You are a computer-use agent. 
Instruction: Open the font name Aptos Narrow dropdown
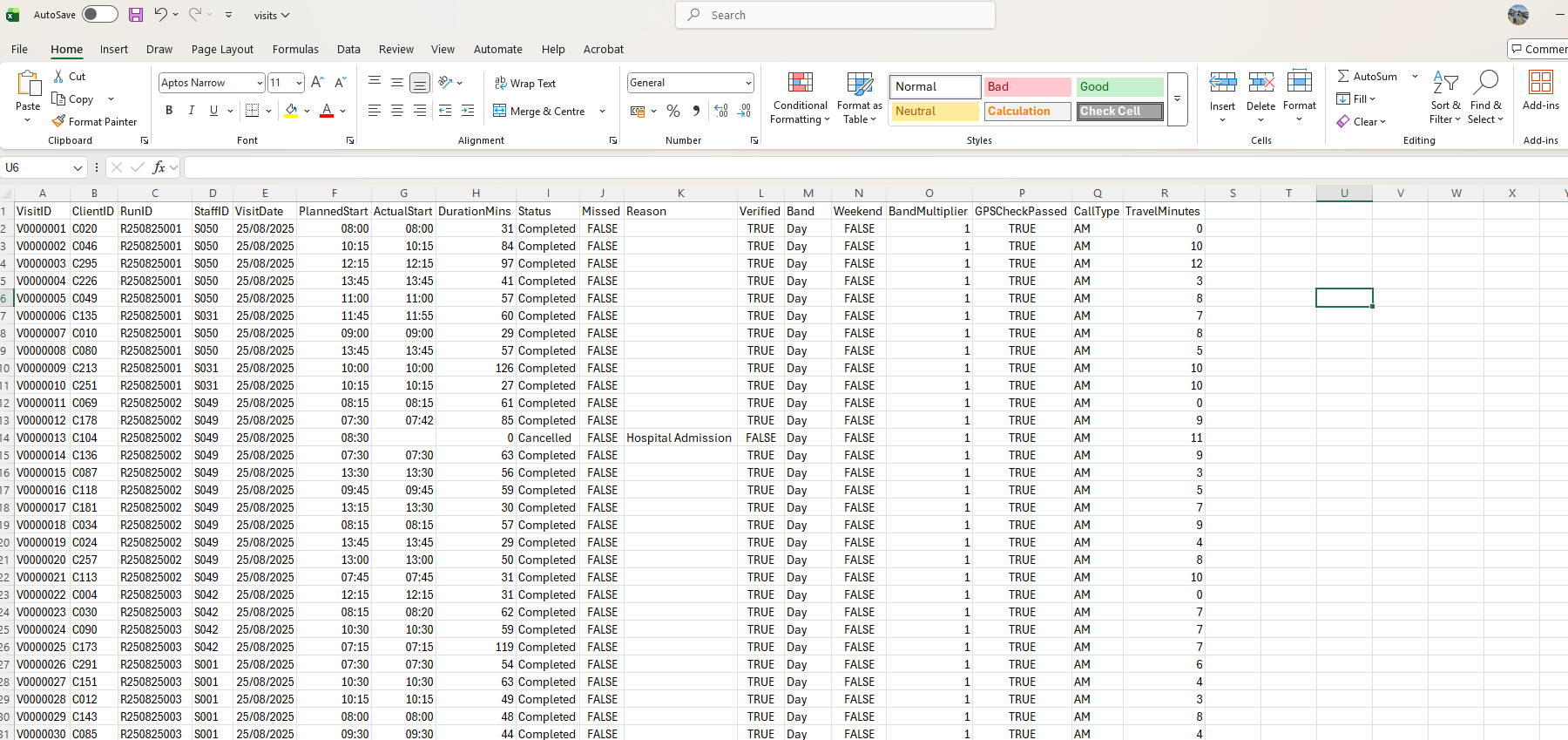point(260,83)
